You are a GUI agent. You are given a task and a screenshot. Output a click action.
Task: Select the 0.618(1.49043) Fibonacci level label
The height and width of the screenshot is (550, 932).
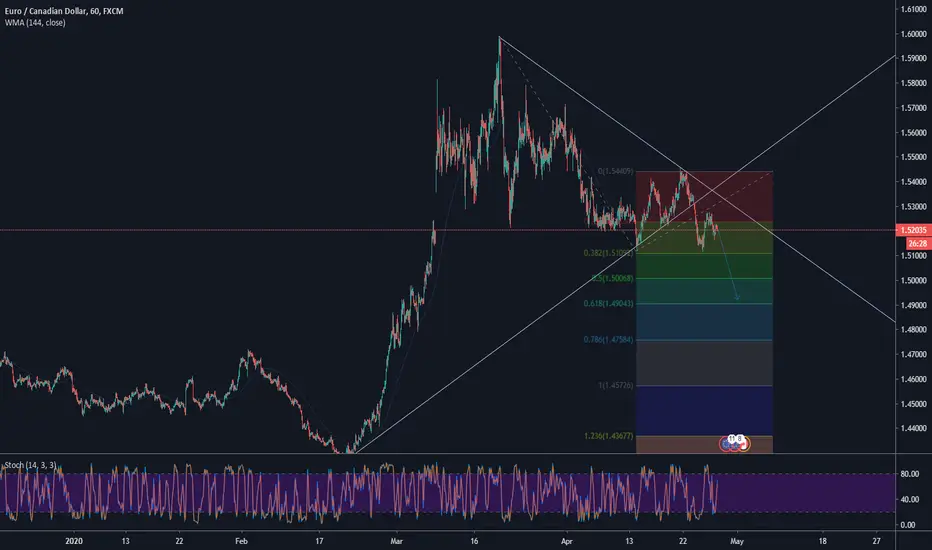pos(608,303)
